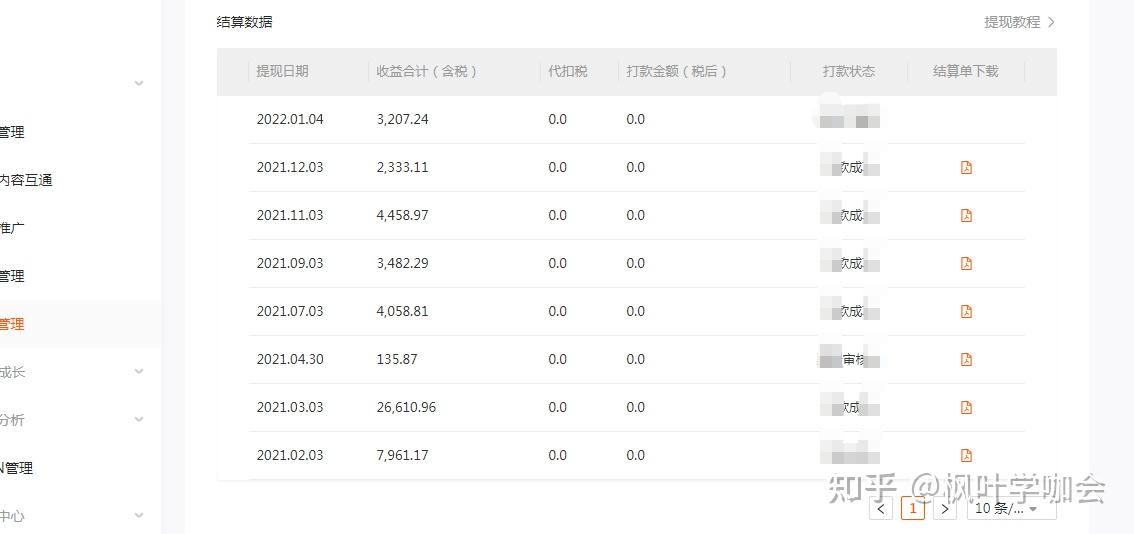Go to previous page arrow

click(880, 509)
